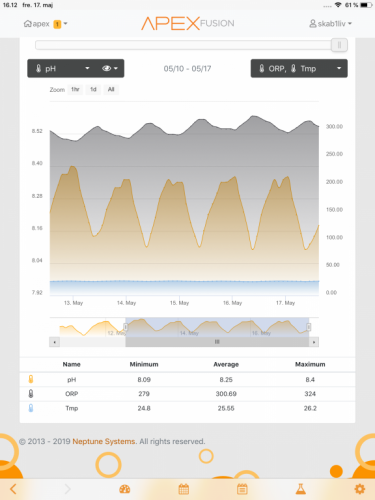
Task: Click the navigator scroll left arrow
Action: pos(54,342)
